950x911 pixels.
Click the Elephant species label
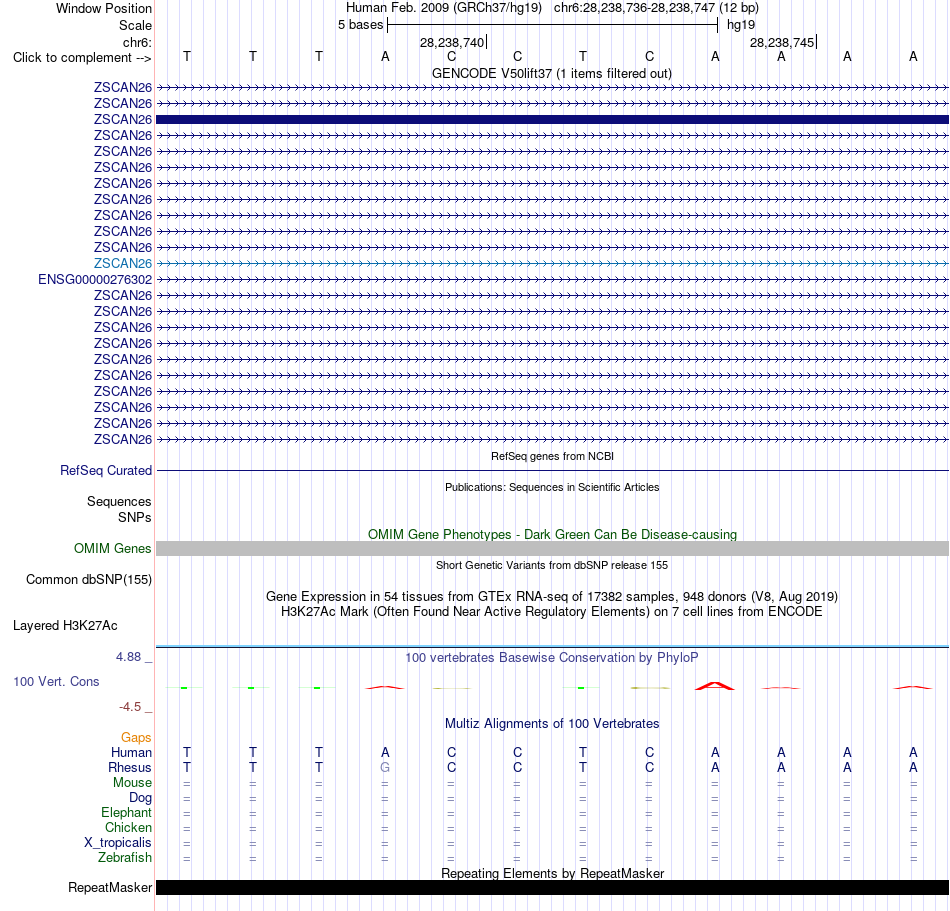(127, 813)
